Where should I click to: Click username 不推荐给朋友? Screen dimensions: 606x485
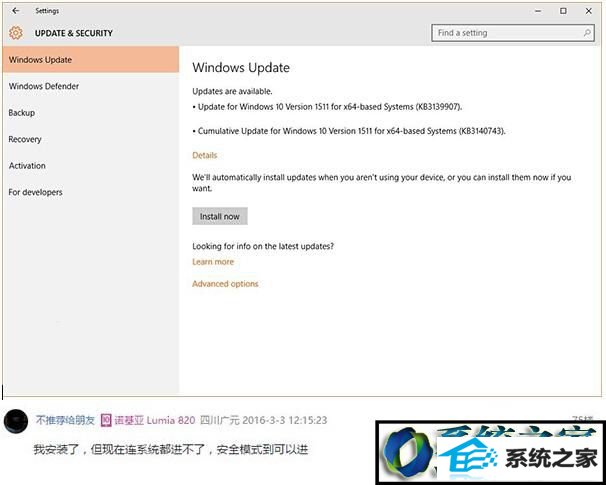[65, 420]
